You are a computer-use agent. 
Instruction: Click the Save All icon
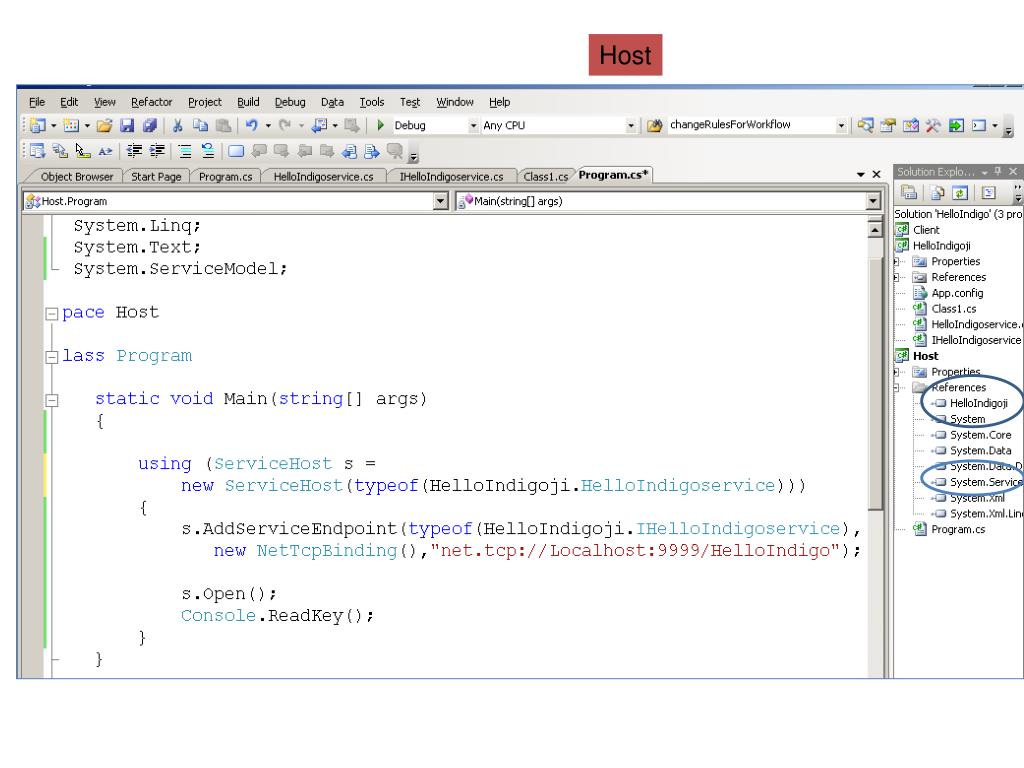(x=150, y=125)
